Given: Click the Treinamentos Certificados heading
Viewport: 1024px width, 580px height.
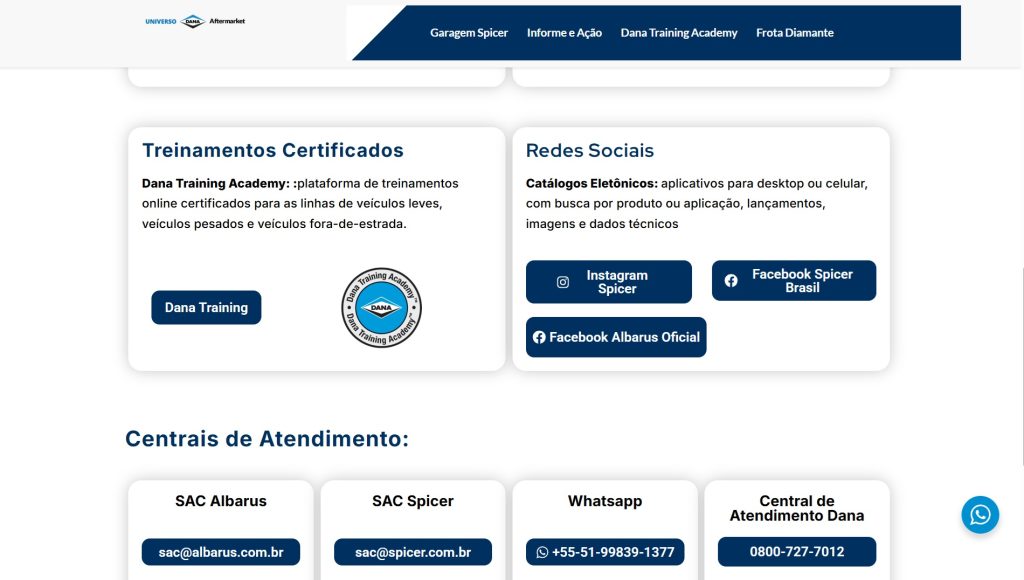Looking at the screenshot, I should 273,151.
